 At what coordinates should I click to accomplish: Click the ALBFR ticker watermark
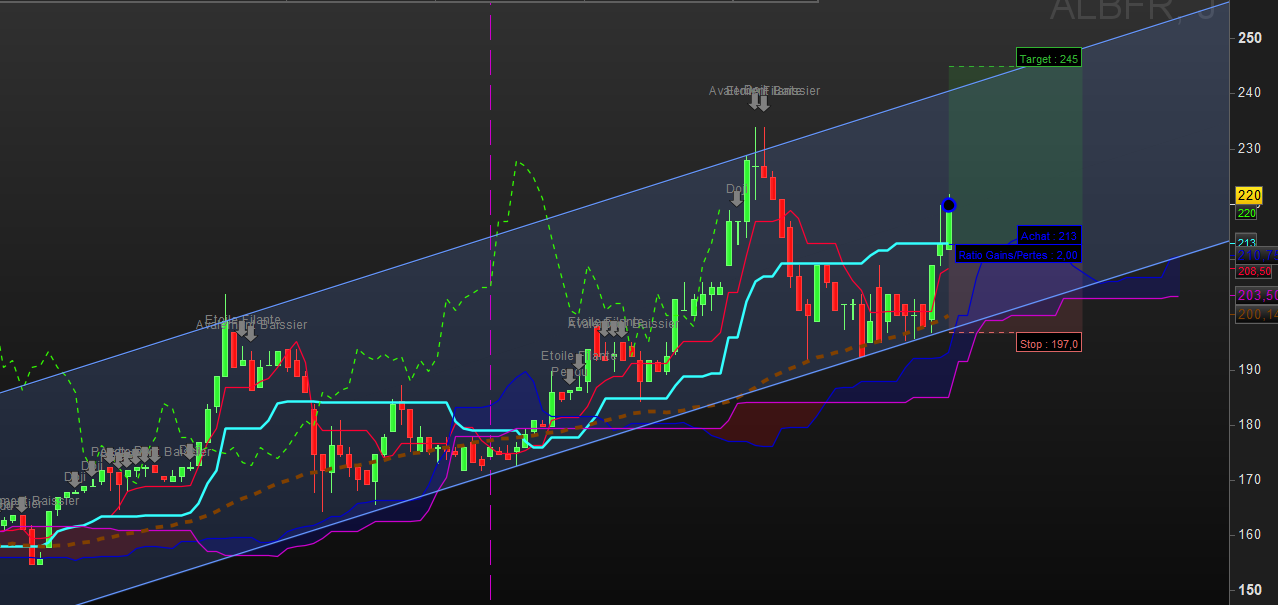1130,10
